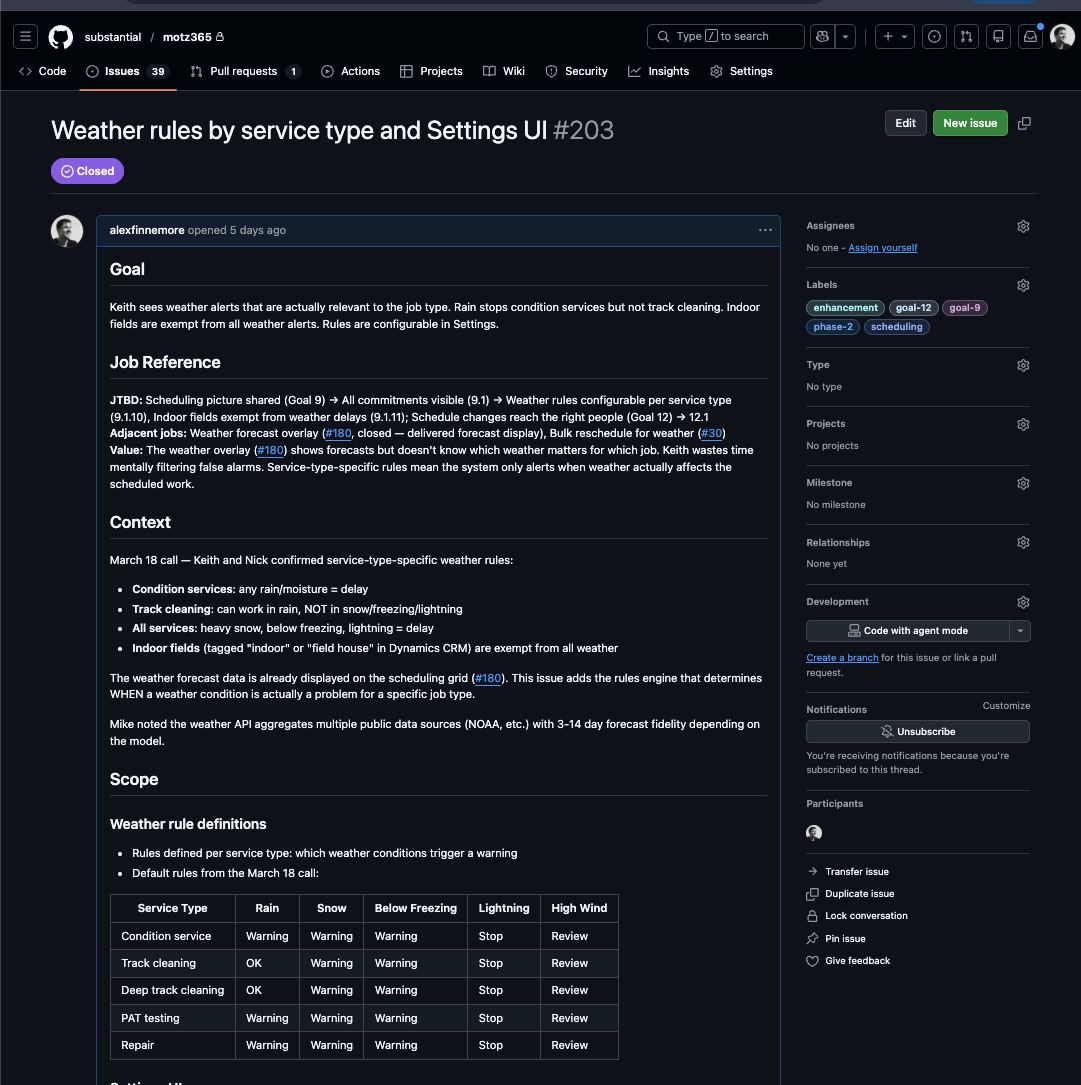Open the Development gear settings
The width and height of the screenshot is (1081, 1085).
coord(1023,602)
